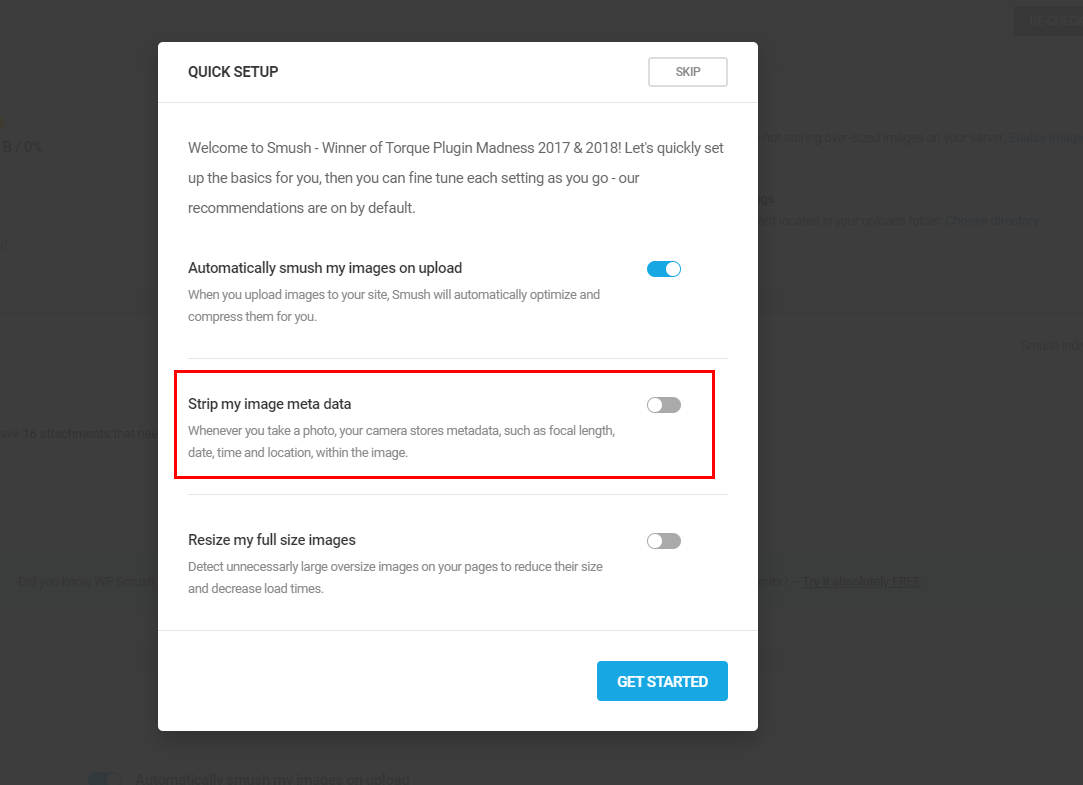Viewport: 1083px width, 785px height.
Task: Click the oversize images description text
Action: [x=395, y=577]
